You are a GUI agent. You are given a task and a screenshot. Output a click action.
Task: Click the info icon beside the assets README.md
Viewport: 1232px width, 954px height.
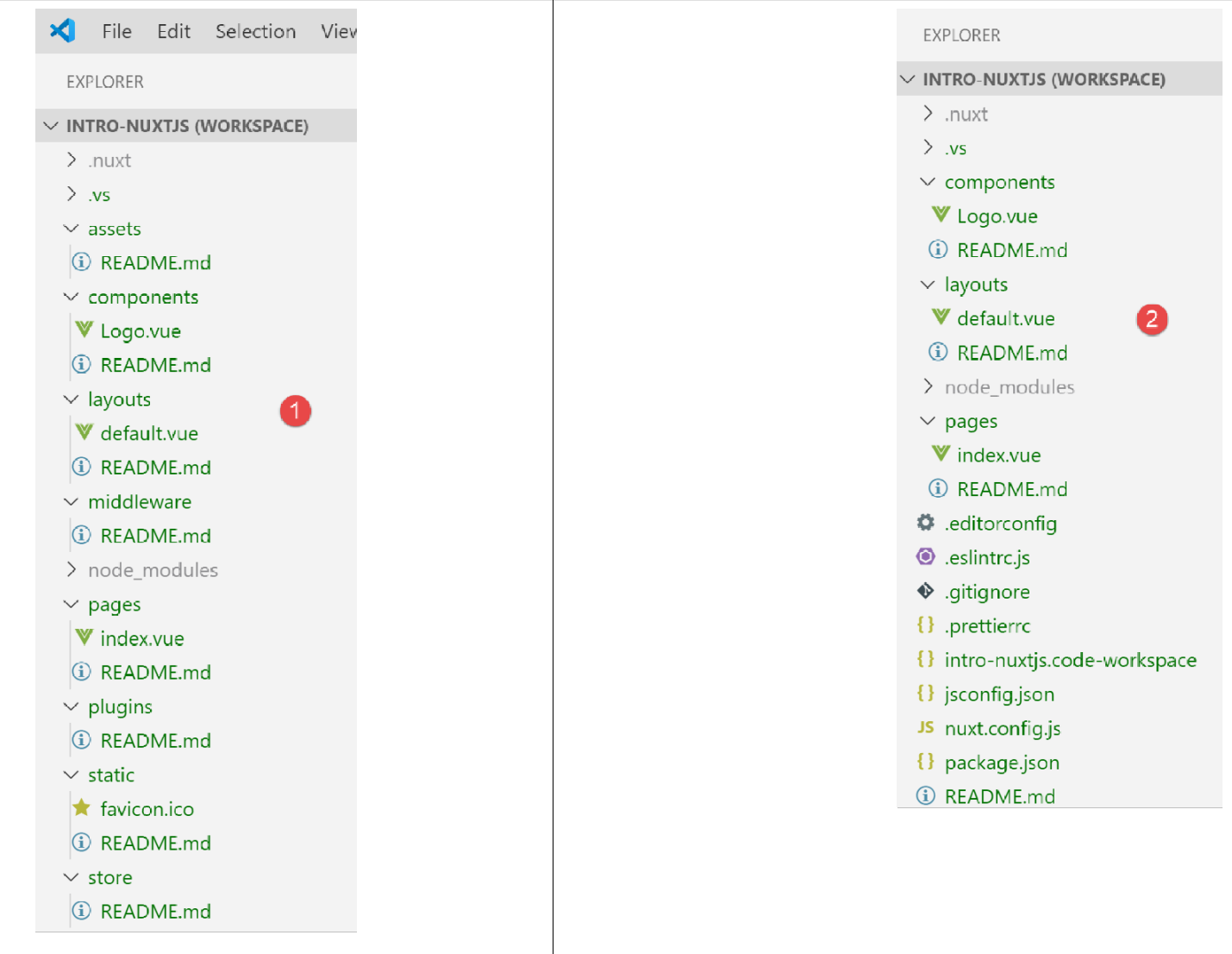pyautogui.click(x=82, y=262)
